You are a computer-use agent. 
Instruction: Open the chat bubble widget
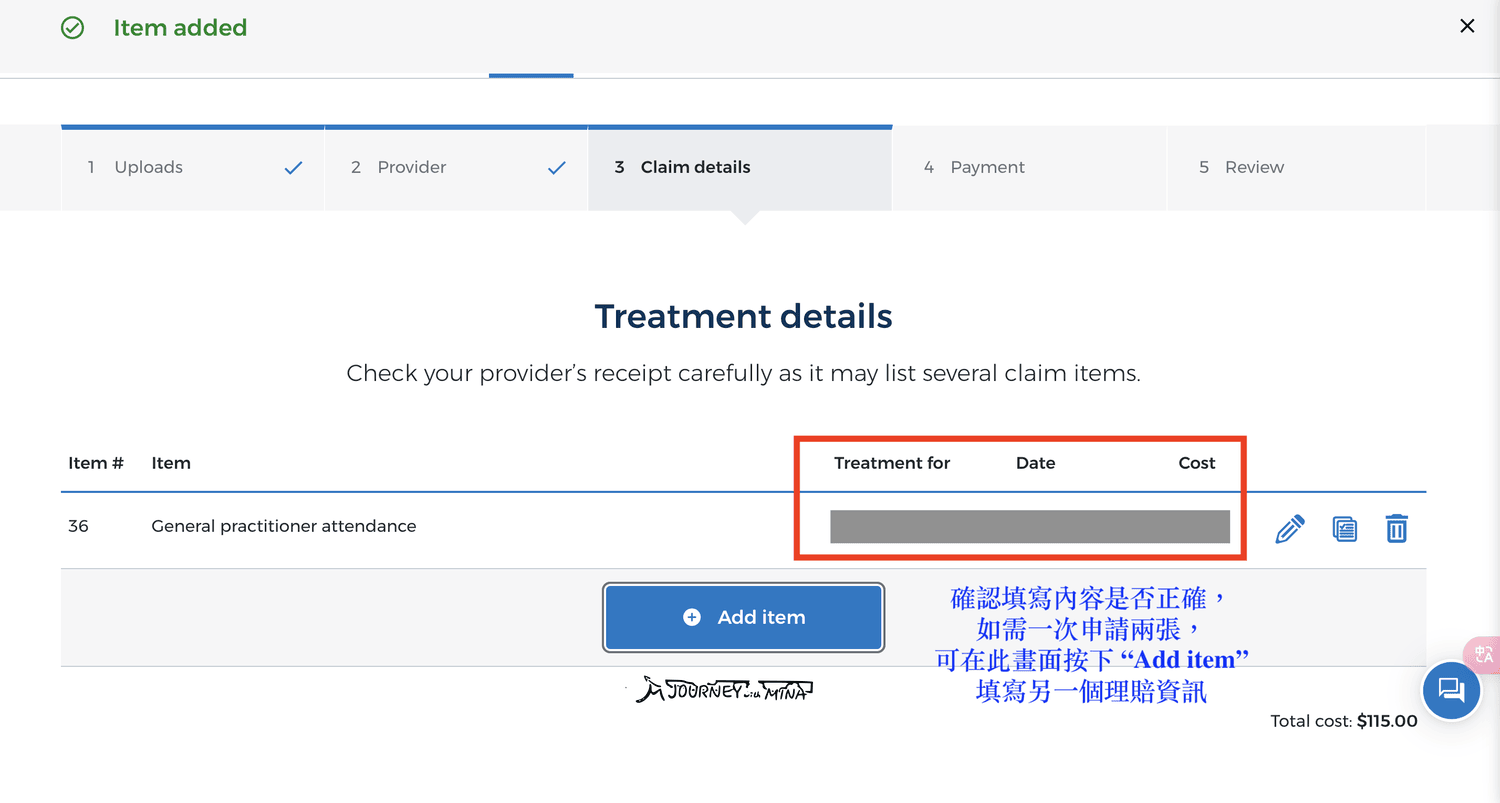(x=1451, y=690)
